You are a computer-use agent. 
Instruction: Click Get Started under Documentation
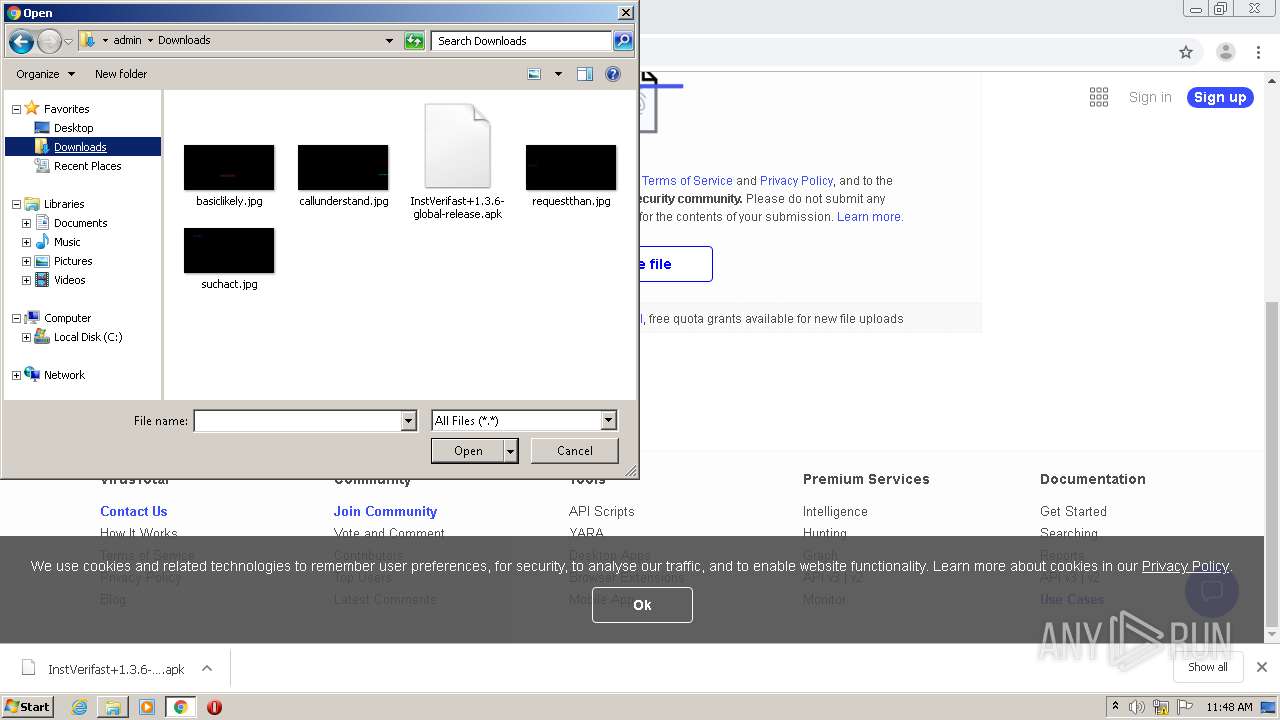click(x=1073, y=511)
